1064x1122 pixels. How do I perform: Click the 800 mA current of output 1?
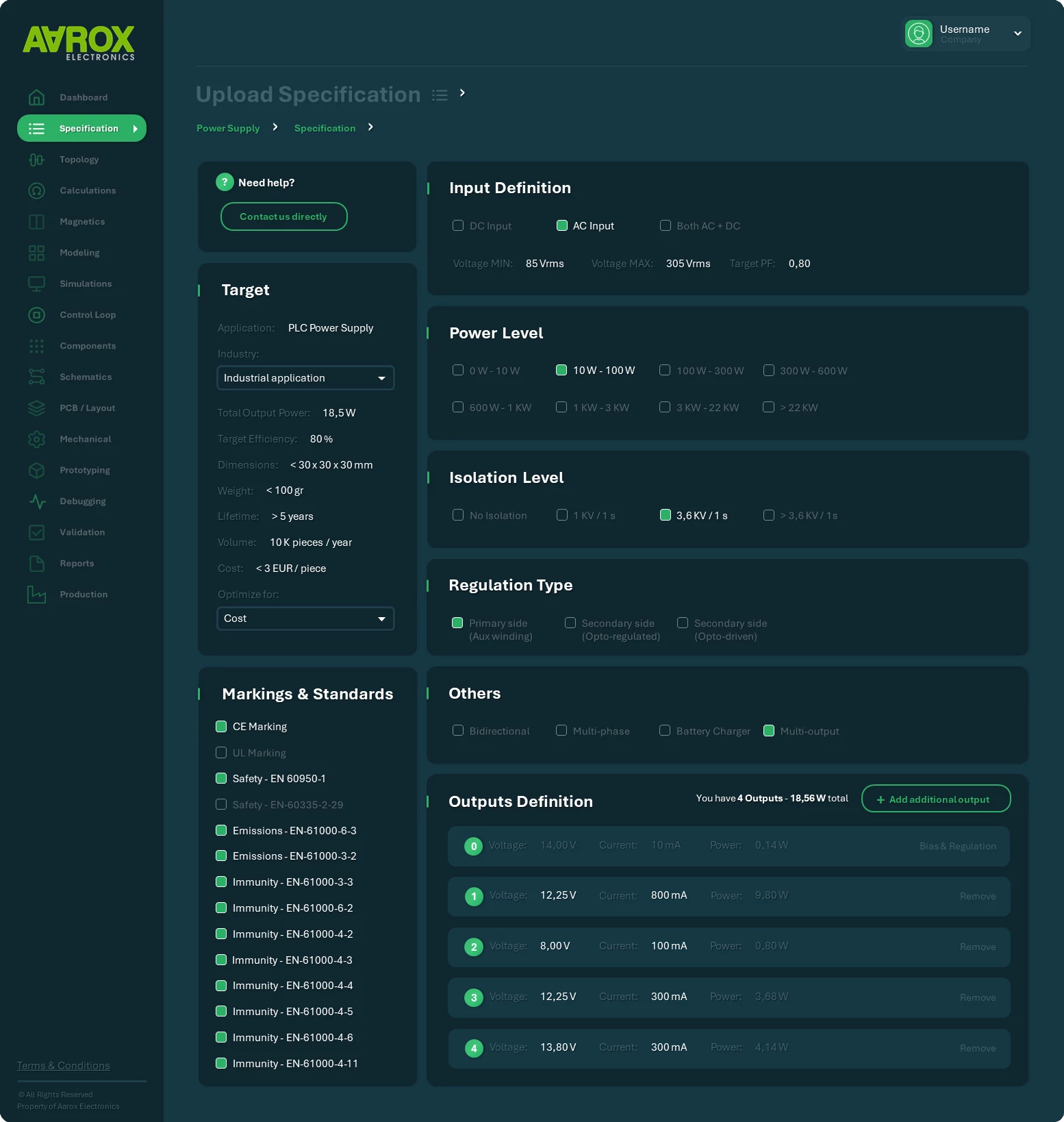point(669,895)
